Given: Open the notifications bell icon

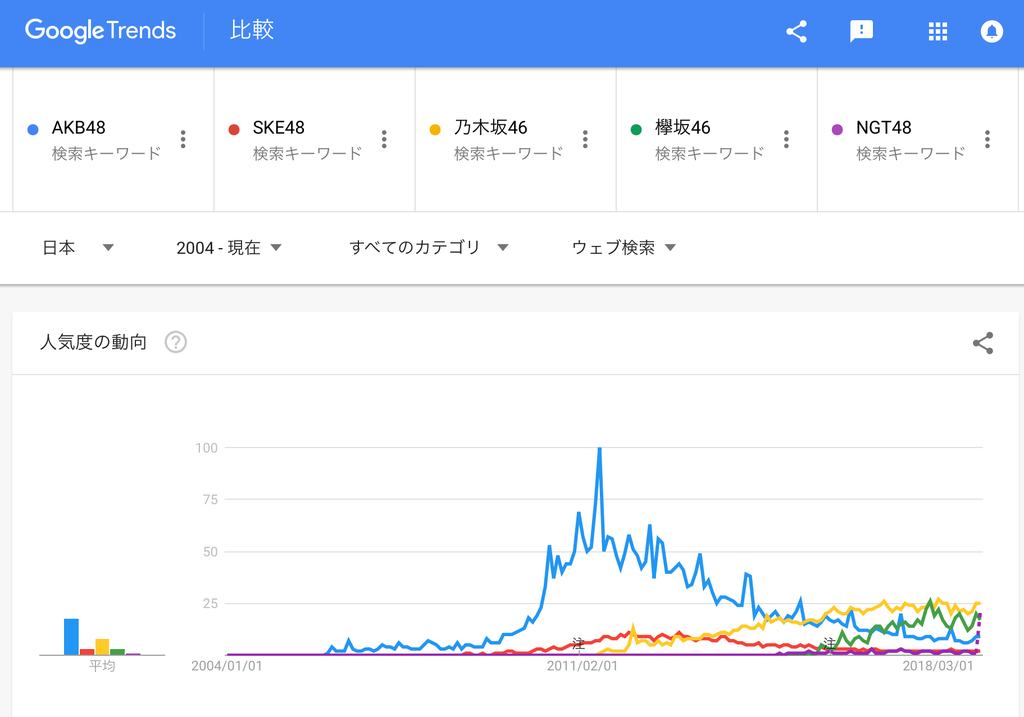Looking at the screenshot, I should coord(991,31).
